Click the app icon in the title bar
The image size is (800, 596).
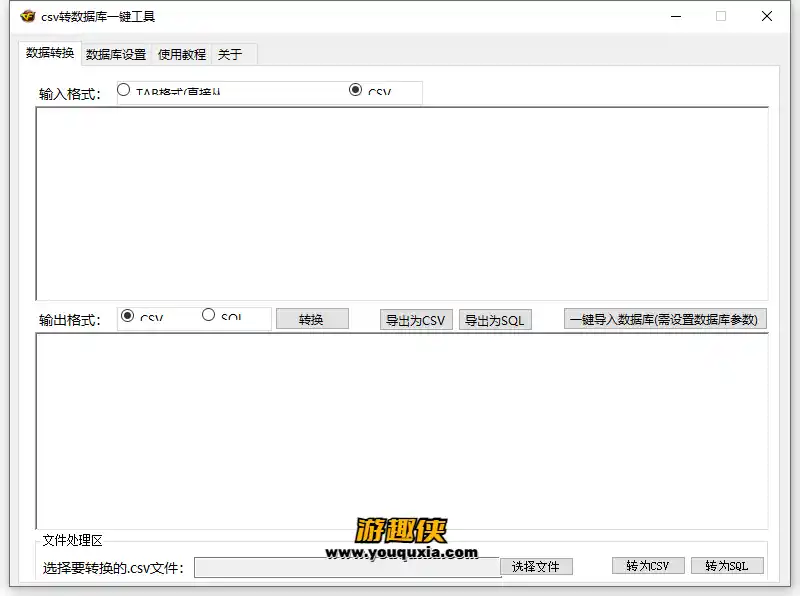(x=28, y=16)
